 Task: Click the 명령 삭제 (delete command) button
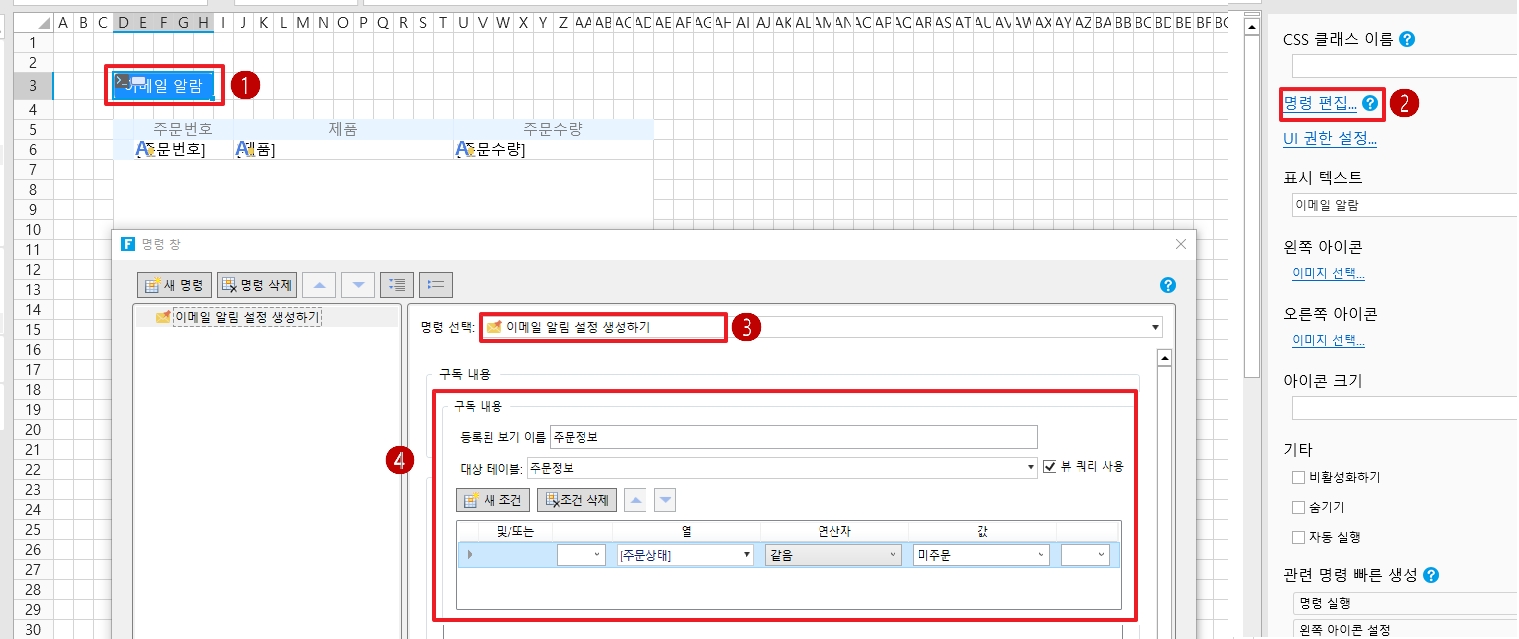point(257,285)
